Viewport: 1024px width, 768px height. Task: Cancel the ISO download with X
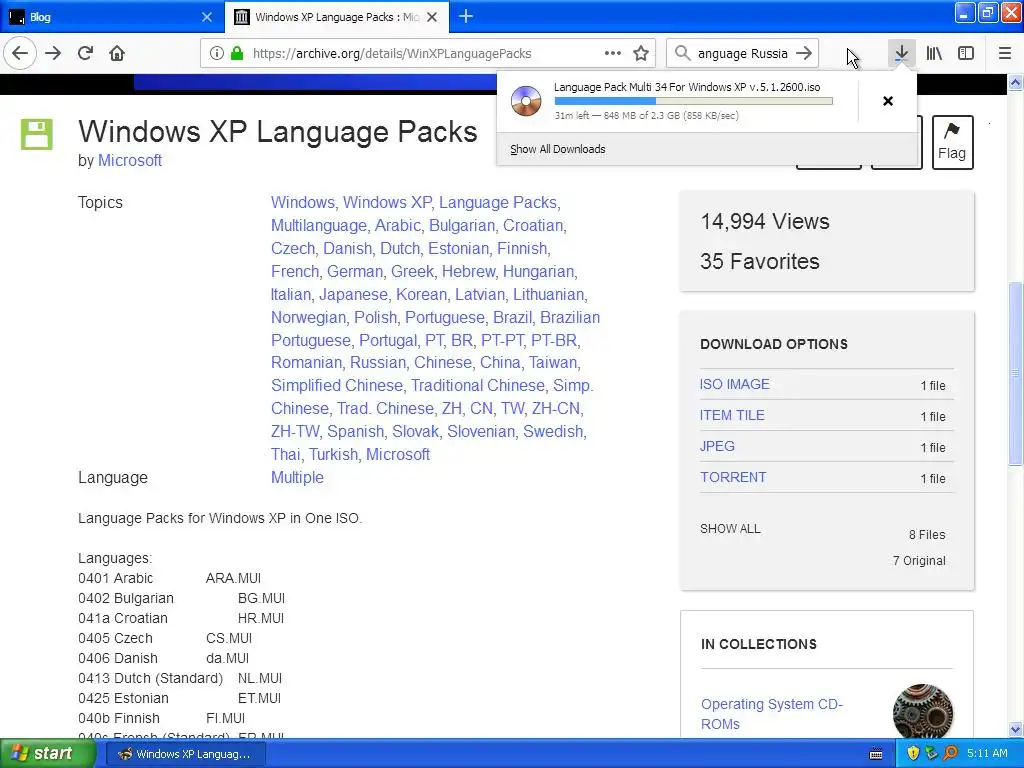coord(888,101)
